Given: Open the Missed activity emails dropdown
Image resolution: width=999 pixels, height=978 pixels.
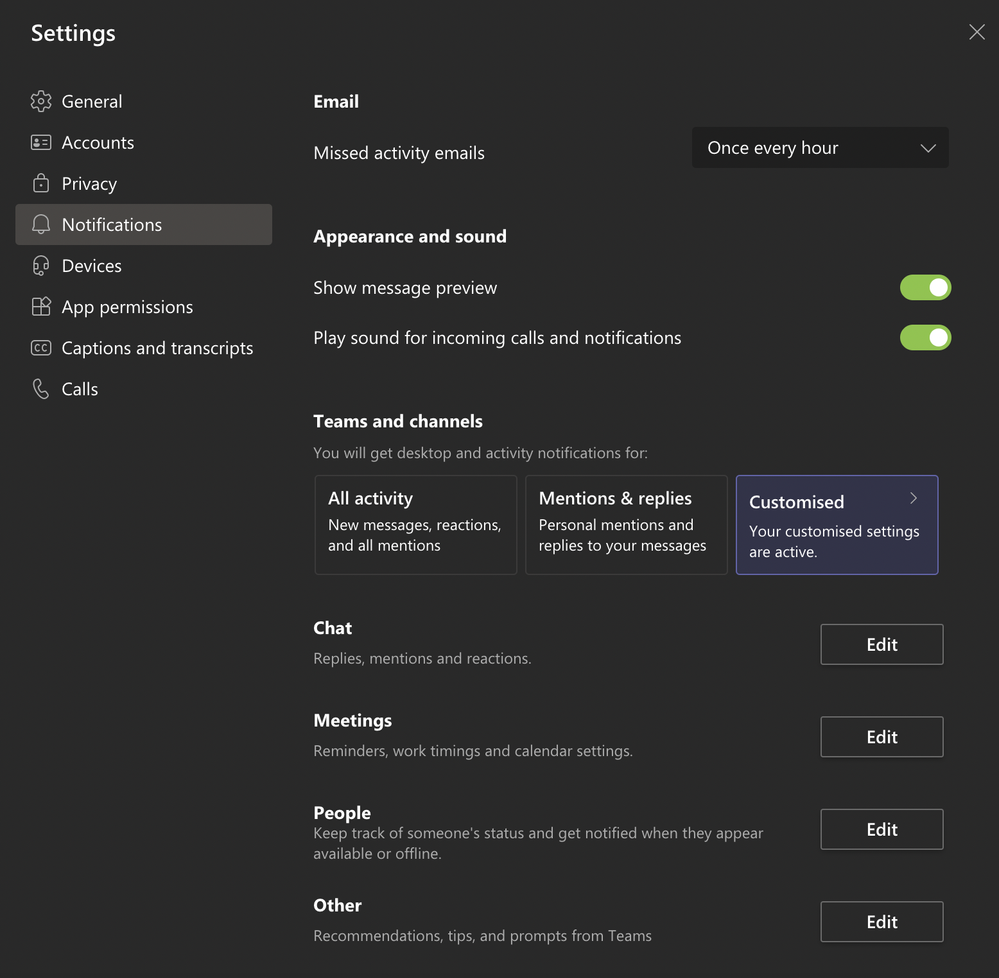Looking at the screenshot, I should click(820, 148).
